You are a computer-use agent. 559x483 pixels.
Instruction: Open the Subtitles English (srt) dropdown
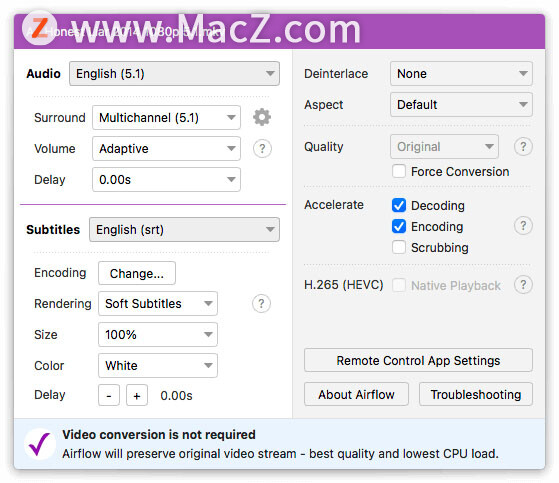(184, 230)
